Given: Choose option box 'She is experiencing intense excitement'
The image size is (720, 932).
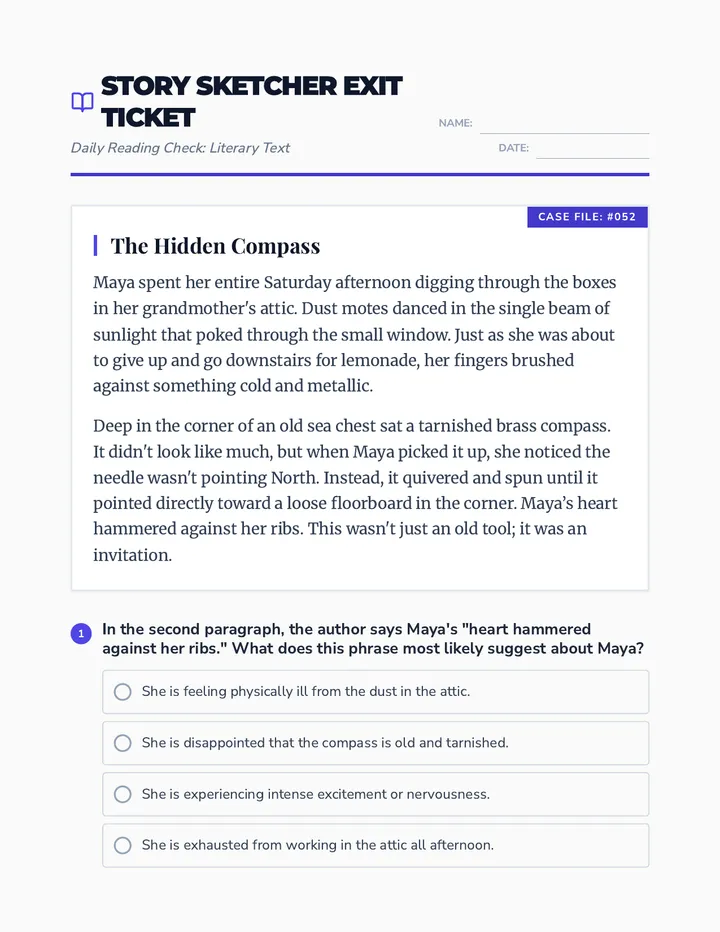Looking at the screenshot, I should [375, 794].
